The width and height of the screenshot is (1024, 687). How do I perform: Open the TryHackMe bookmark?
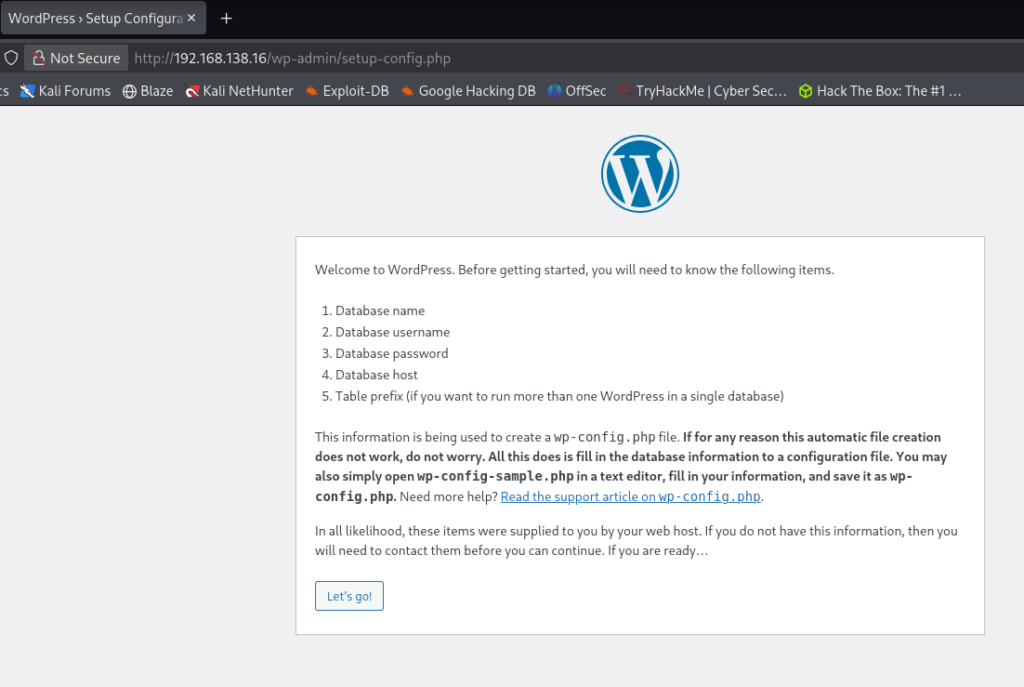(x=703, y=91)
